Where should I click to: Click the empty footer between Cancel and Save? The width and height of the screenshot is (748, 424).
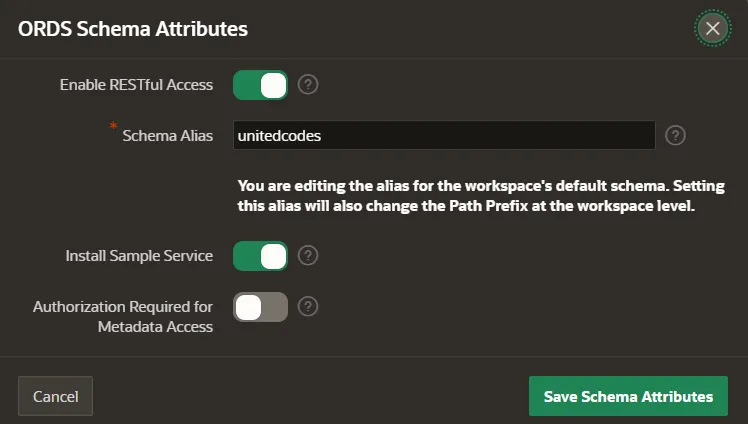coord(311,396)
